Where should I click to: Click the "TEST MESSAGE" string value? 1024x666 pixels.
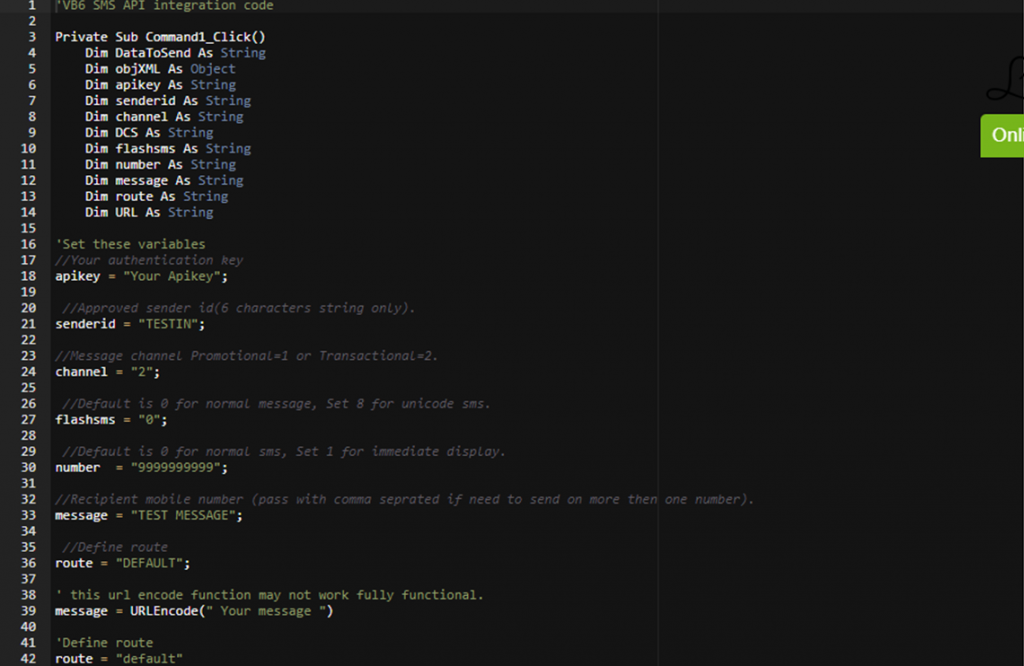pyautogui.click(x=186, y=516)
